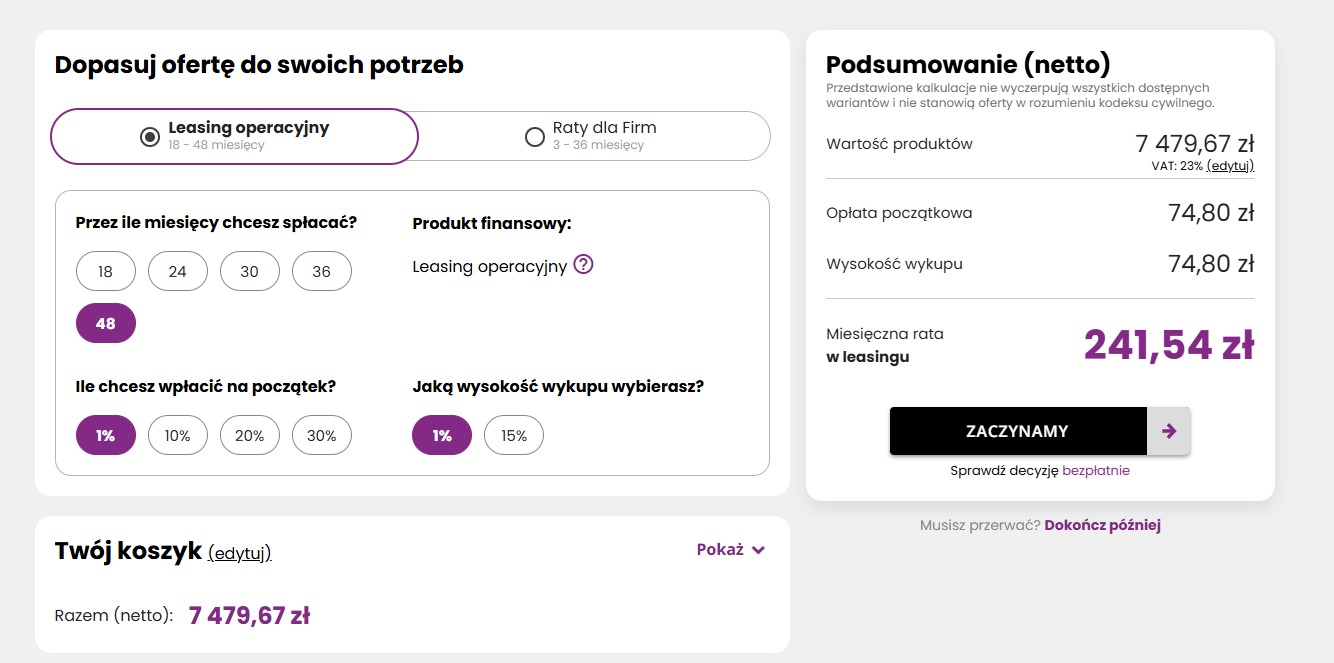This screenshot has height=663, width=1334.
Task: Click the question mark help icon
Action: 584,265
